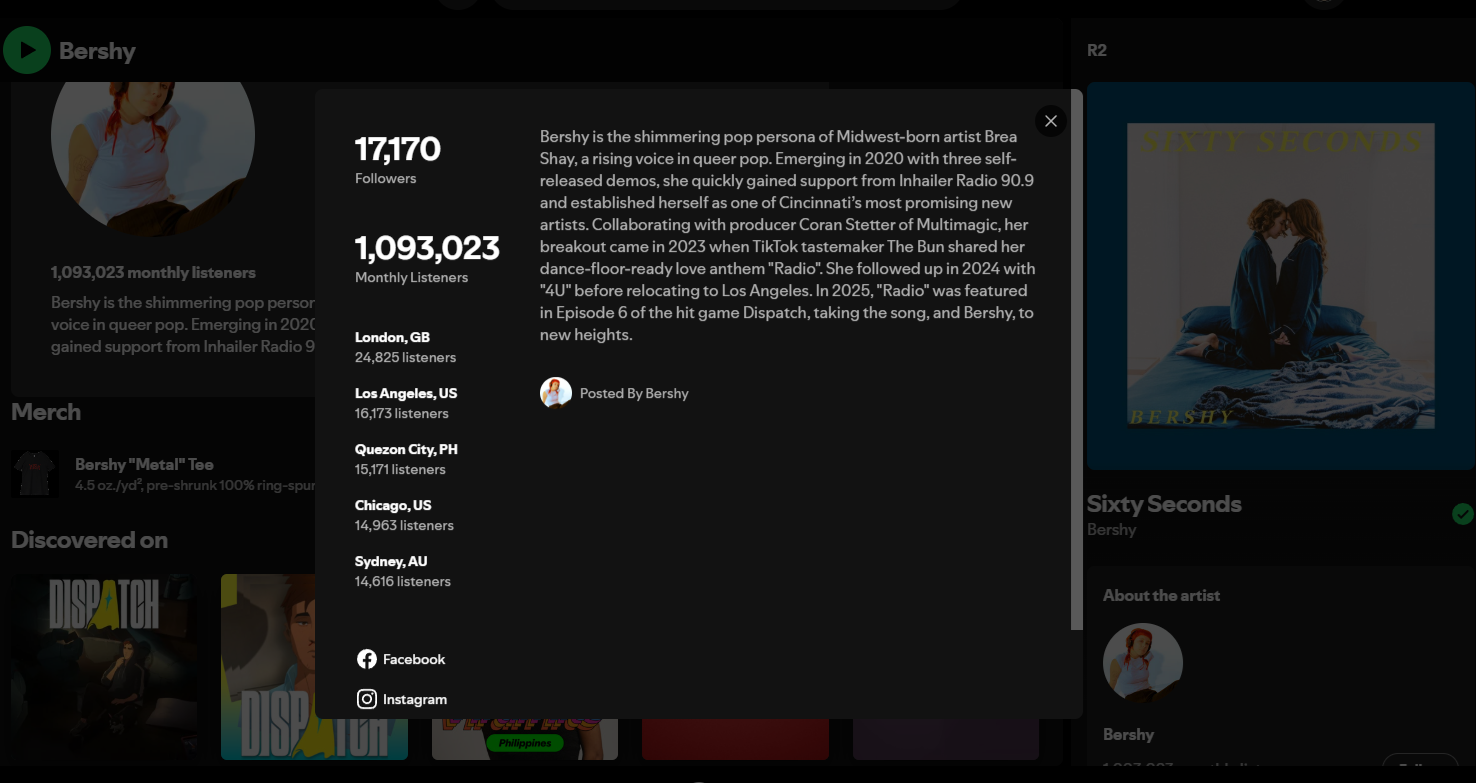Open the yellow Dispatch card with illustrated man
The width and height of the screenshot is (1476, 783).
pyautogui.click(x=268, y=667)
